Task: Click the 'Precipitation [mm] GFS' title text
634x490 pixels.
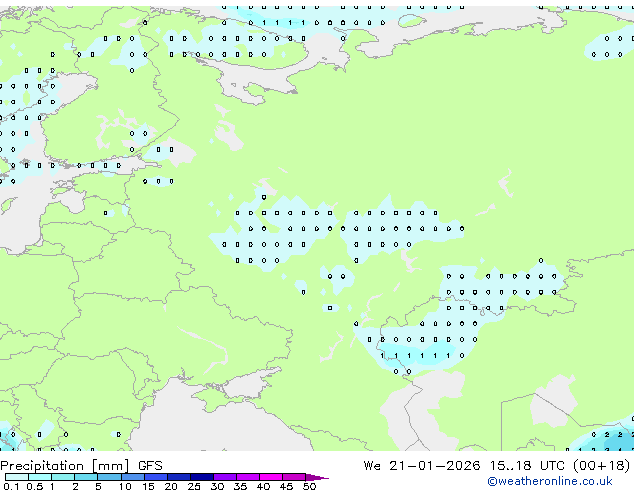Action: point(81,466)
